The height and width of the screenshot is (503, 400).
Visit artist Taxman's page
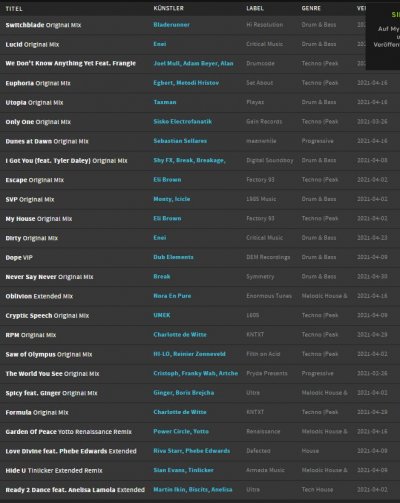click(165, 102)
